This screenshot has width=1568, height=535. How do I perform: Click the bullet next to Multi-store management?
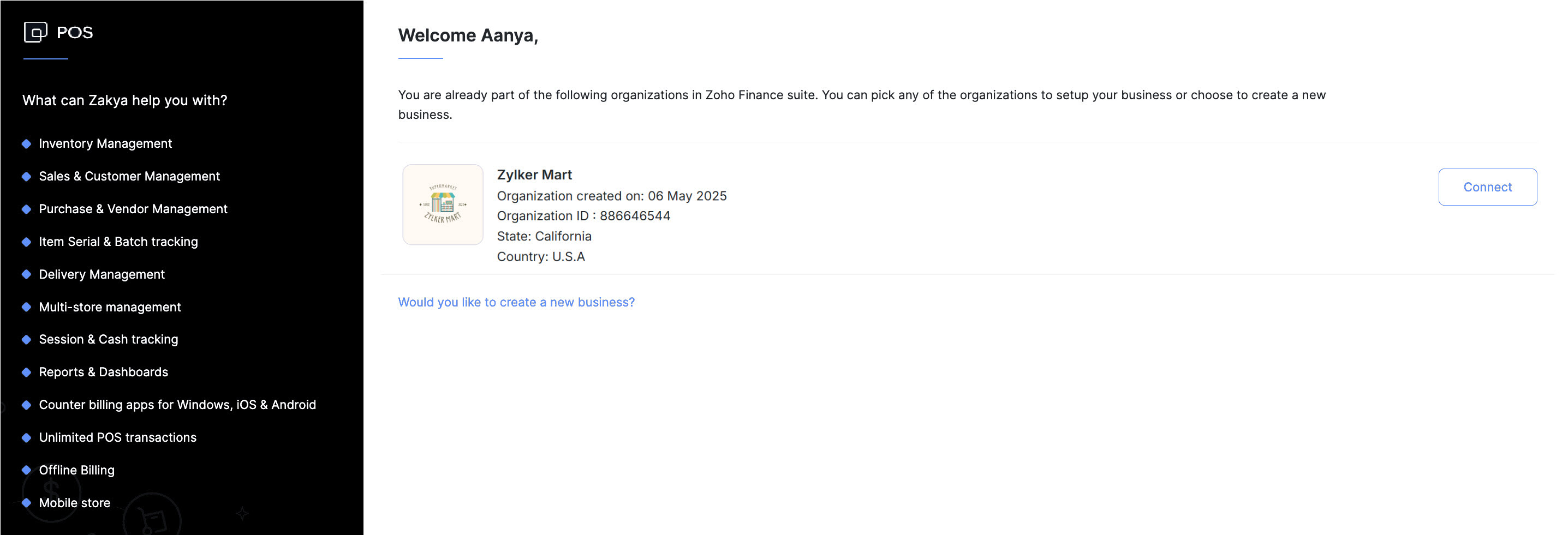pyautogui.click(x=26, y=307)
